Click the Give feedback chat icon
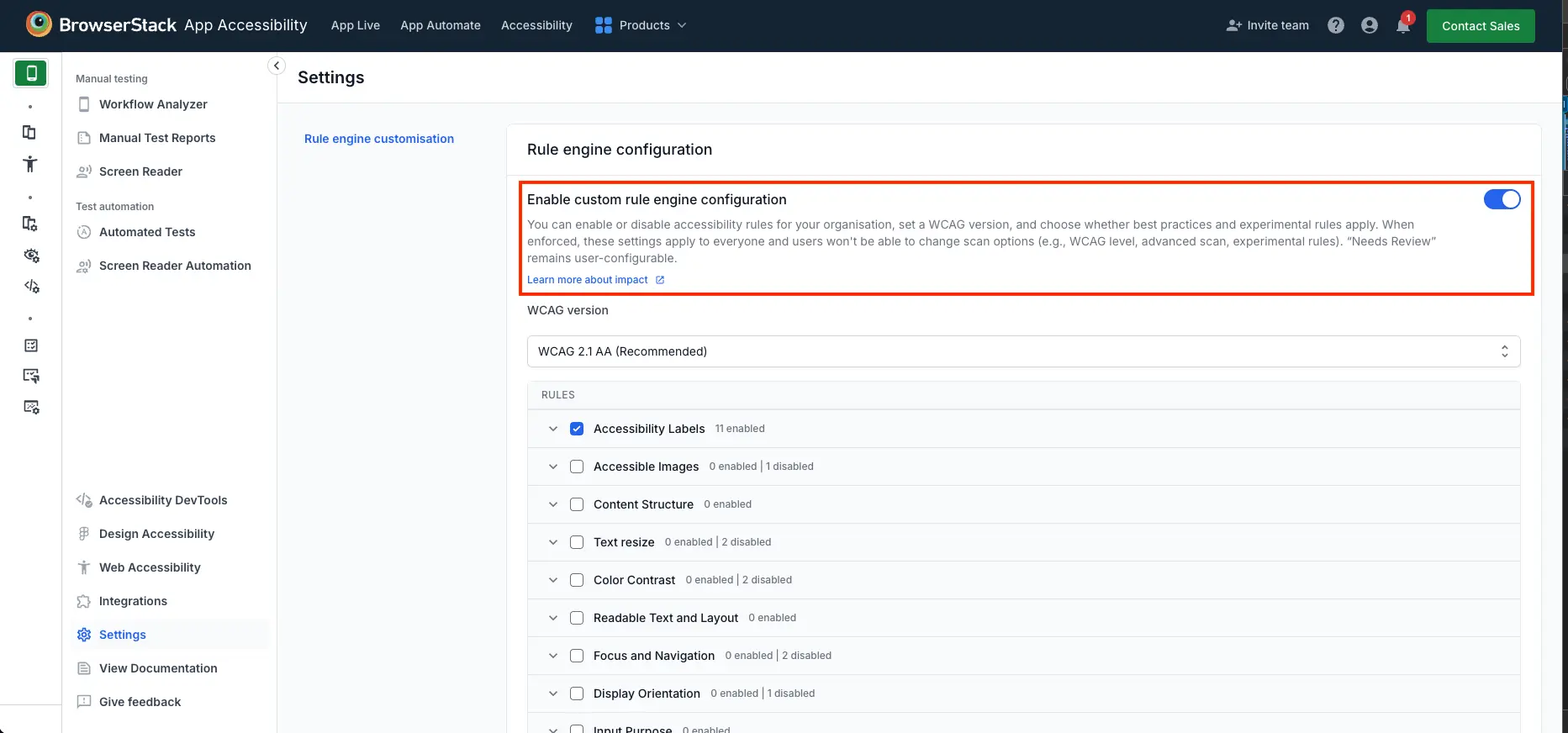Screen dimensions: 1568x733 [84, 702]
